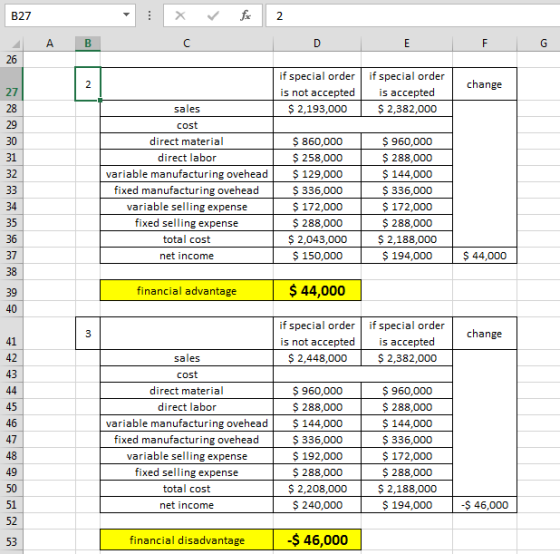This screenshot has width=560, height=554.
Task: Click the formula bar input showing 2
Action: tap(413, 15)
